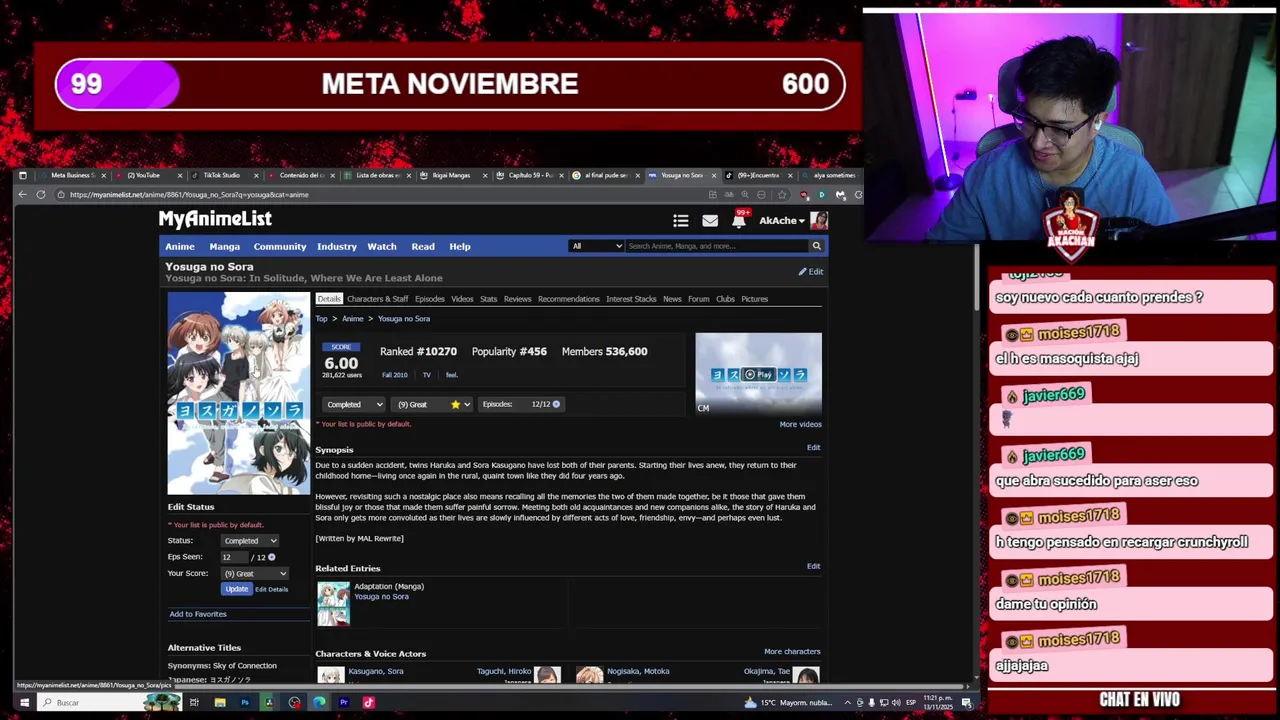Screen dimensions: 1280x720
Task: Open the browser tab actions menu icon
Action: pyautogui.click(x=22, y=175)
